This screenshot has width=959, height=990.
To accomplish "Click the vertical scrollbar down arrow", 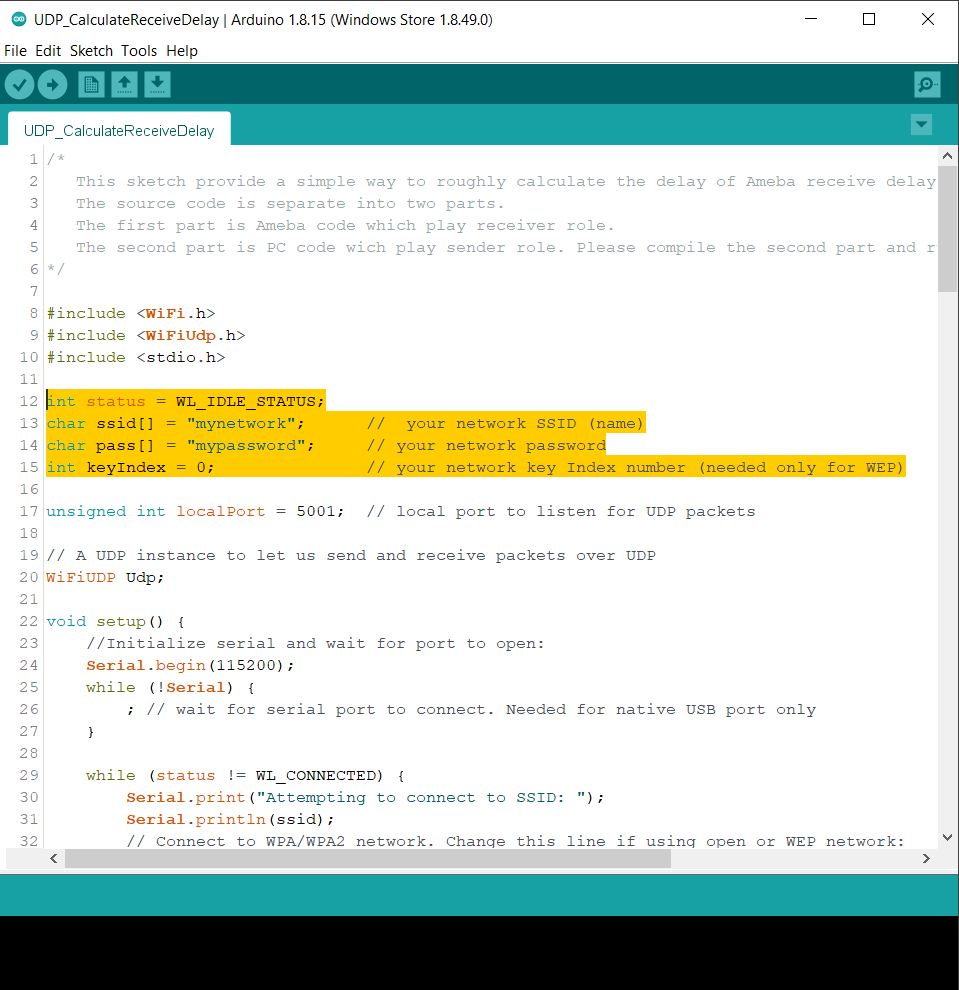I will pos(947,838).
